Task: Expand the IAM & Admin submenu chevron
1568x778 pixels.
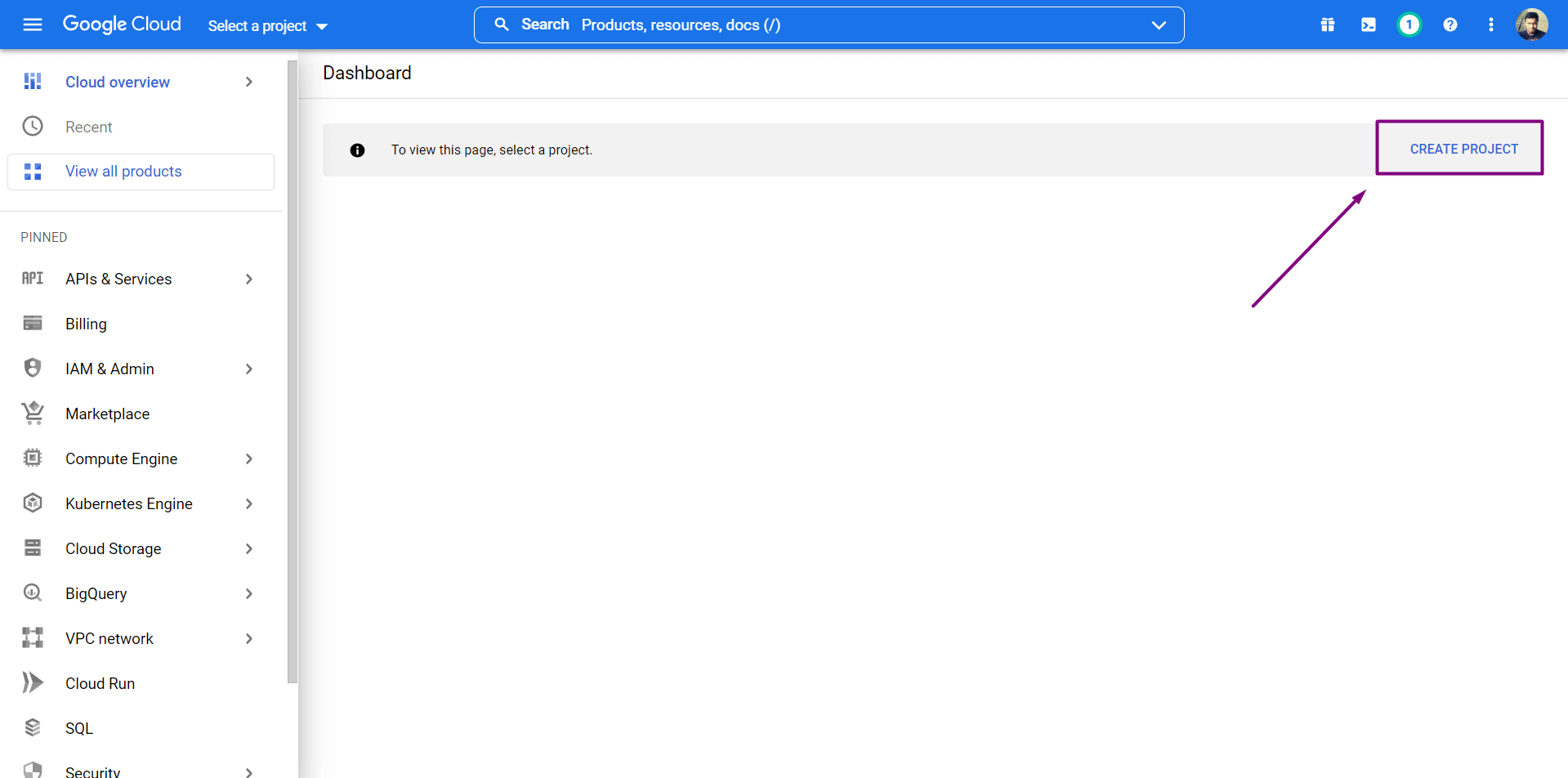Action: (x=249, y=369)
